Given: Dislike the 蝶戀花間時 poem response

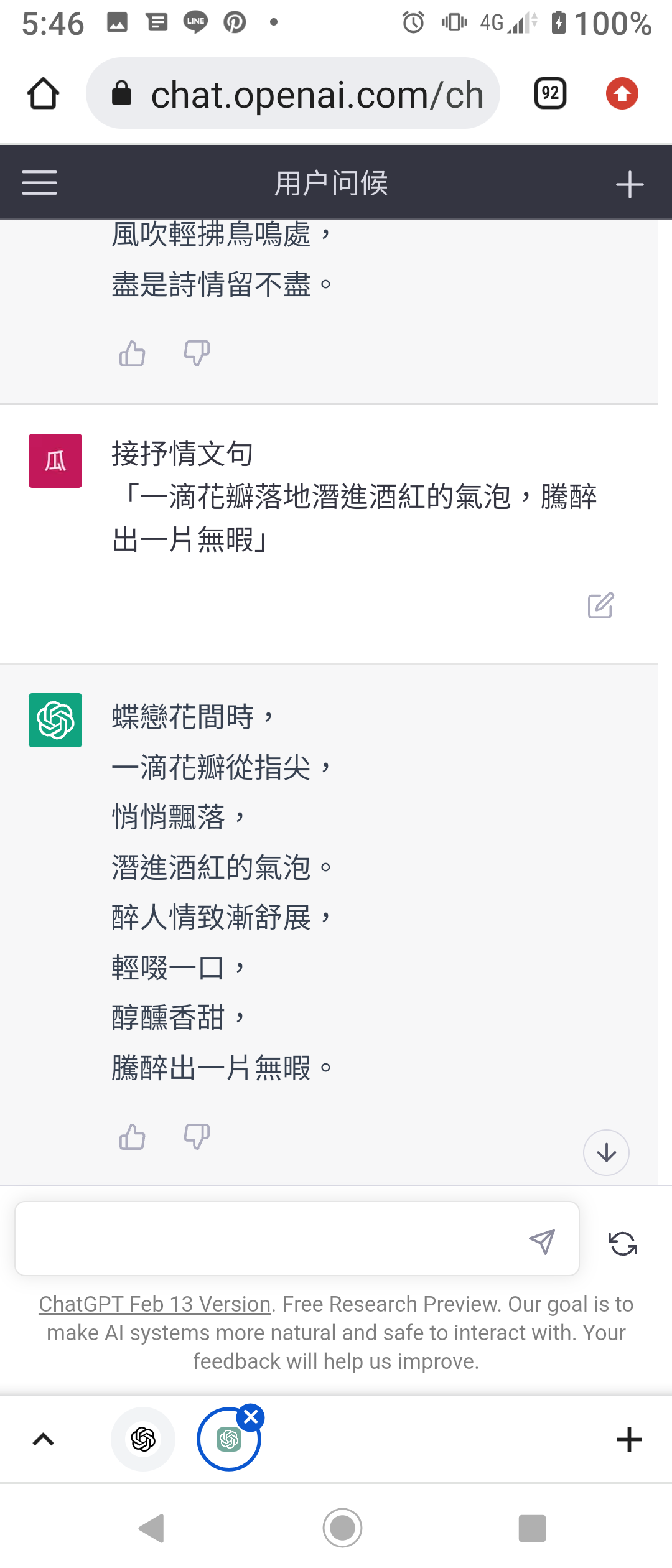Looking at the screenshot, I should pyautogui.click(x=197, y=1136).
